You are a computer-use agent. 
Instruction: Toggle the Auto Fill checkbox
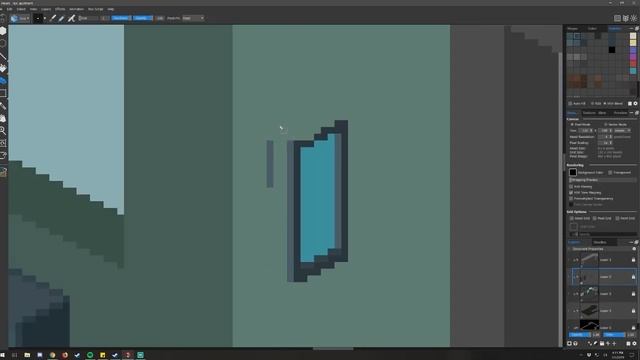click(x=570, y=104)
